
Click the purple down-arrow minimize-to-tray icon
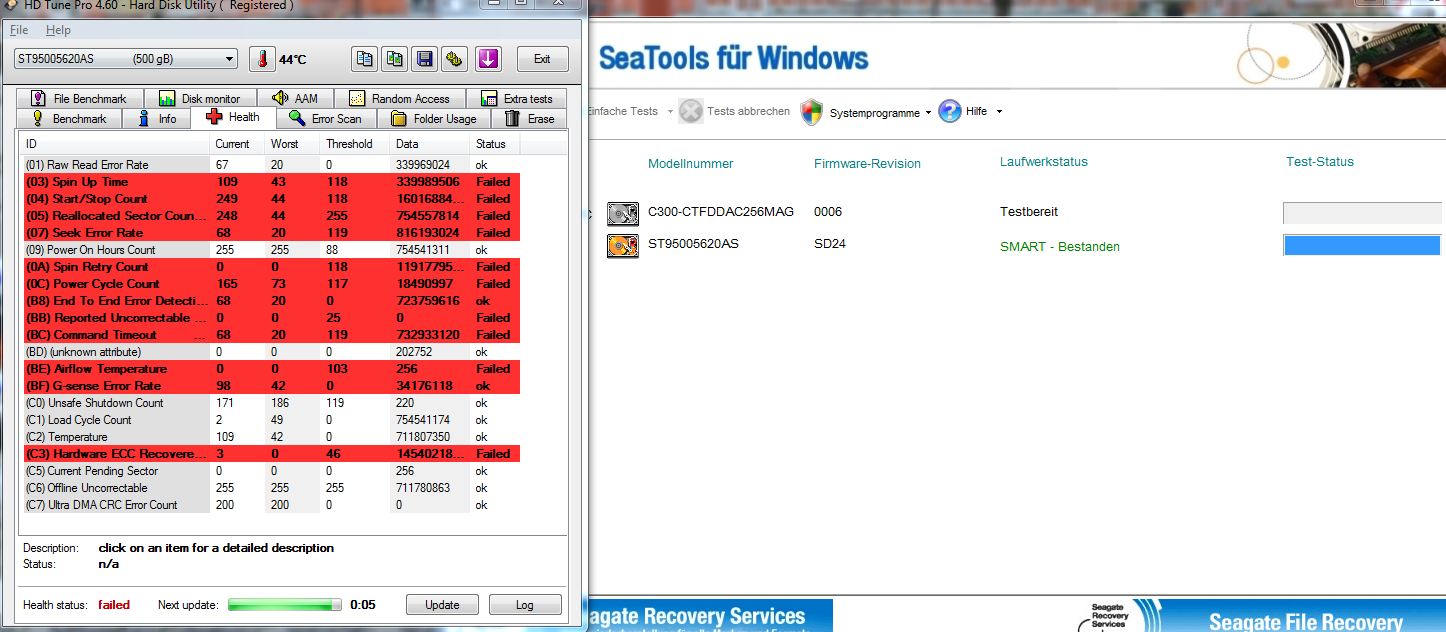coord(488,59)
